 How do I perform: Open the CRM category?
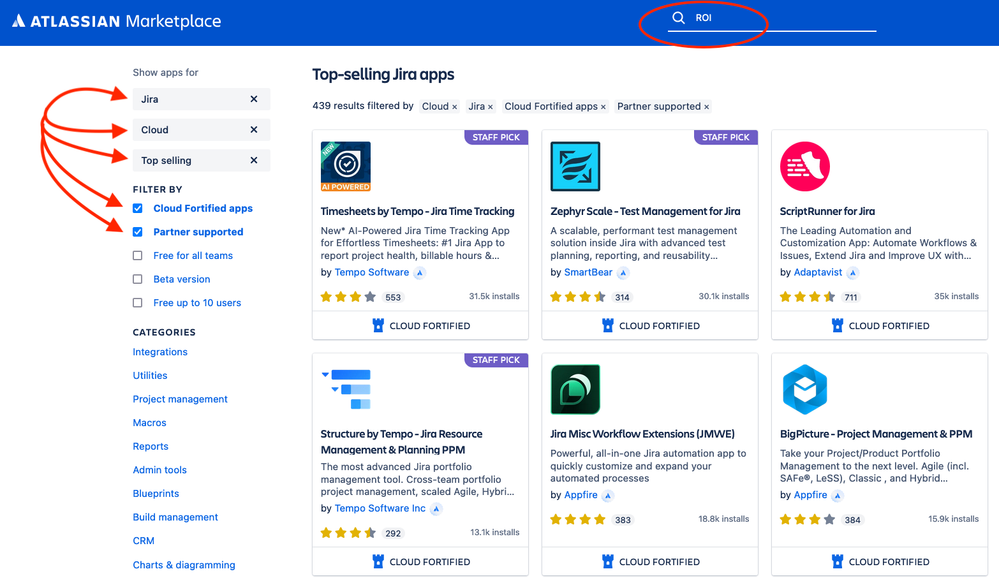click(143, 540)
